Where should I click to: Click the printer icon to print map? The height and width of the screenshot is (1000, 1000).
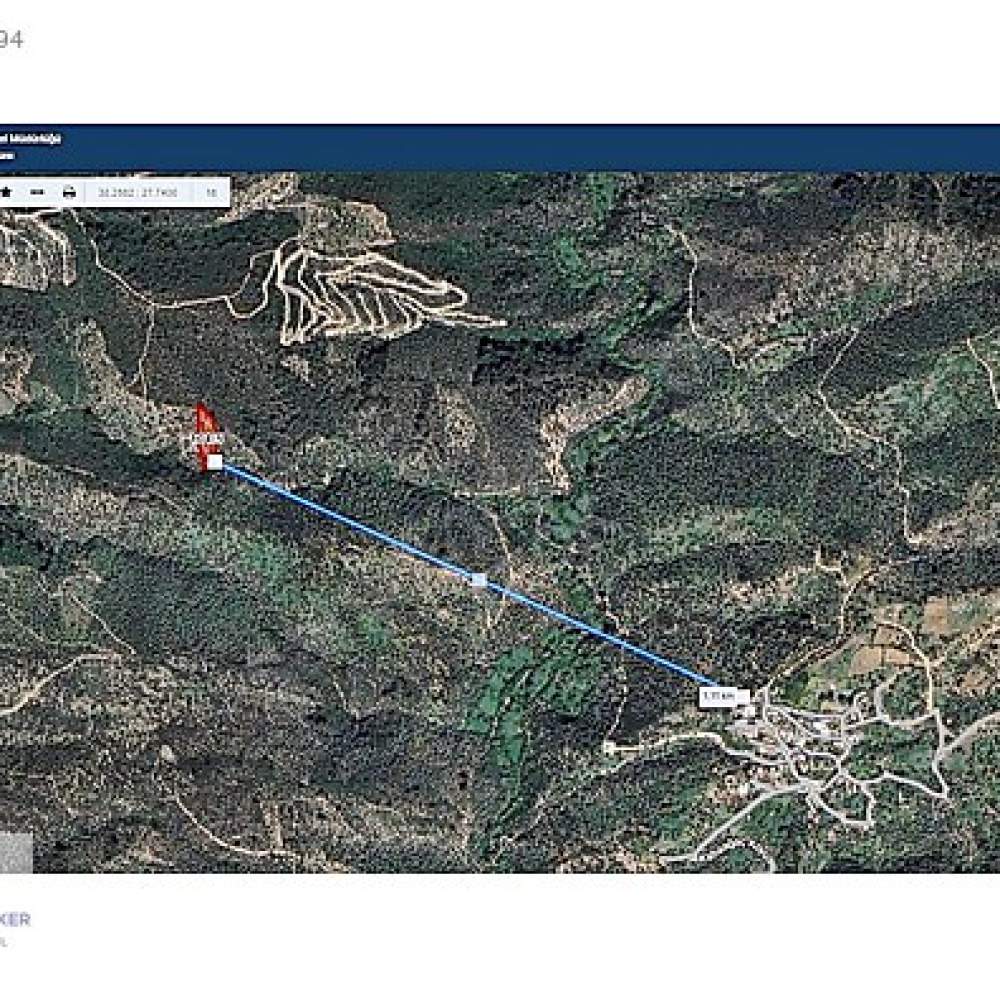pyautogui.click(x=70, y=192)
